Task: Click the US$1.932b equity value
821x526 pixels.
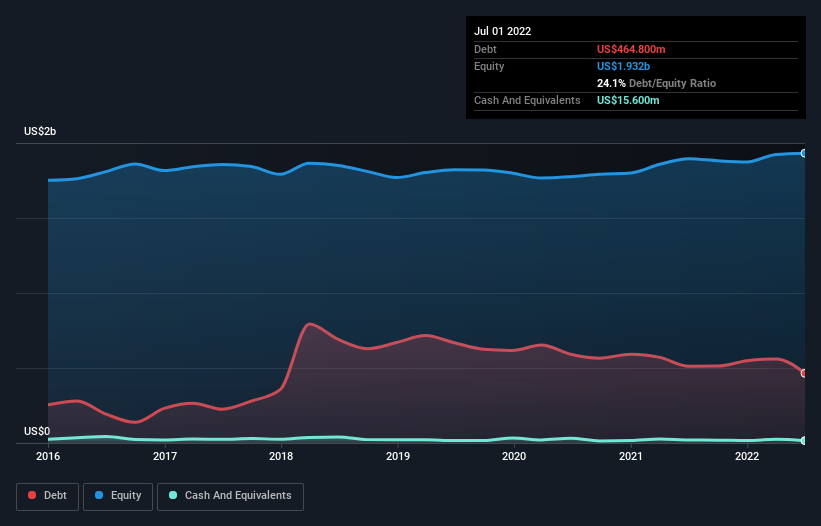Action: tap(624, 66)
